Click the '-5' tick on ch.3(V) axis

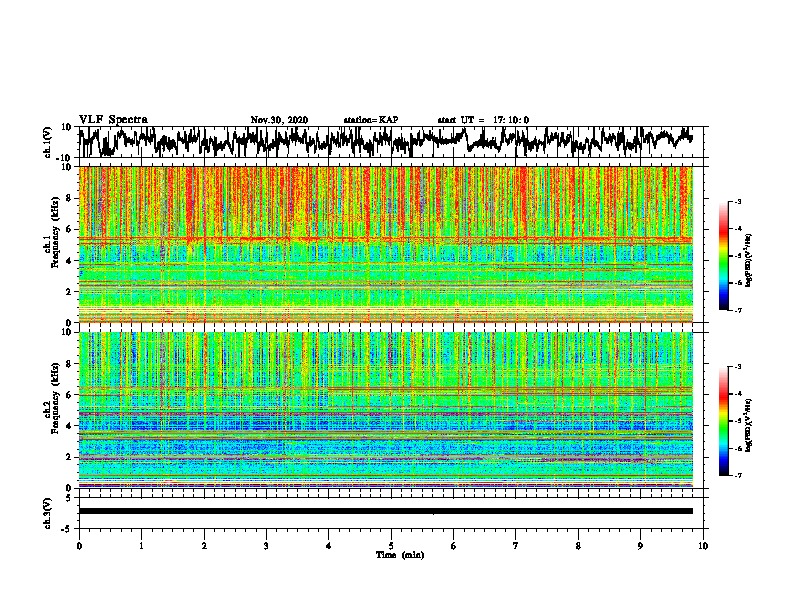[67, 529]
